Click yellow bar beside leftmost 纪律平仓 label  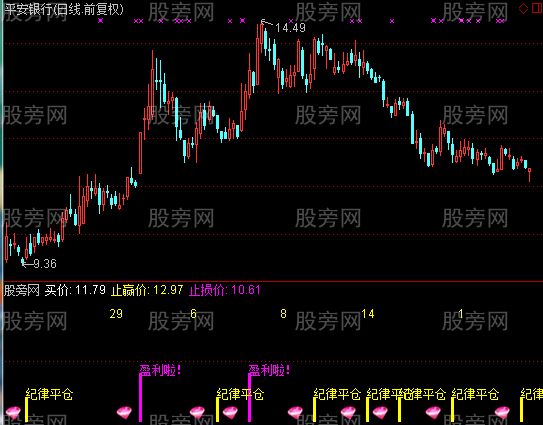tap(26, 410)
